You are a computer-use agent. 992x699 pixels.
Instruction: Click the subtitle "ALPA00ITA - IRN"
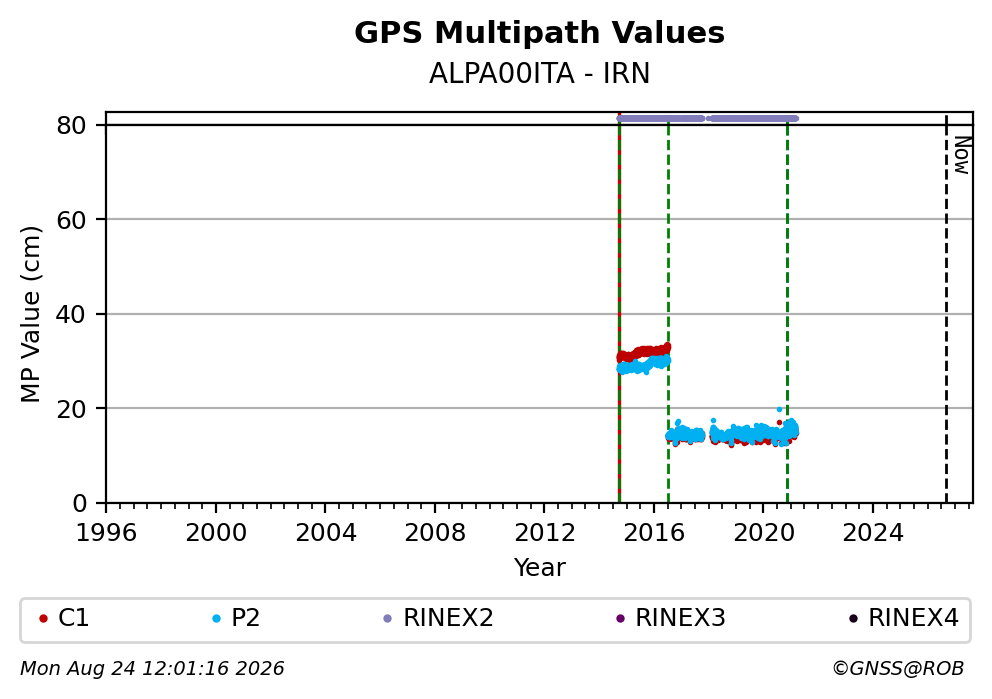coord(539,74)
